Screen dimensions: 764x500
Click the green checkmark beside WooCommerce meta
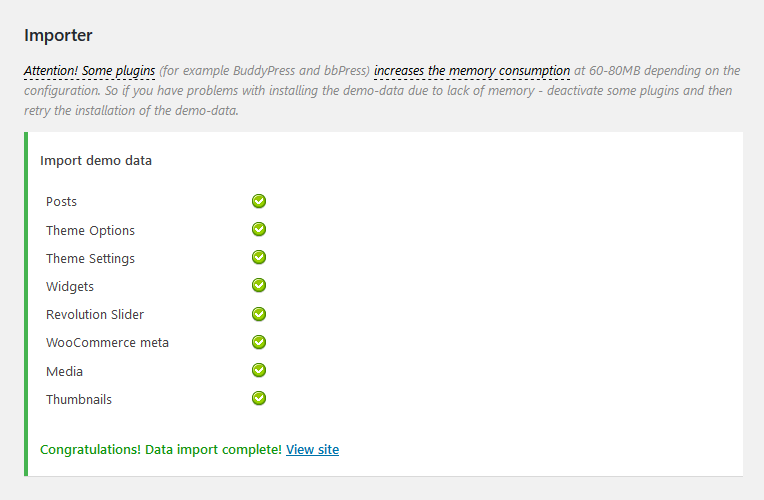pos(259,342)
